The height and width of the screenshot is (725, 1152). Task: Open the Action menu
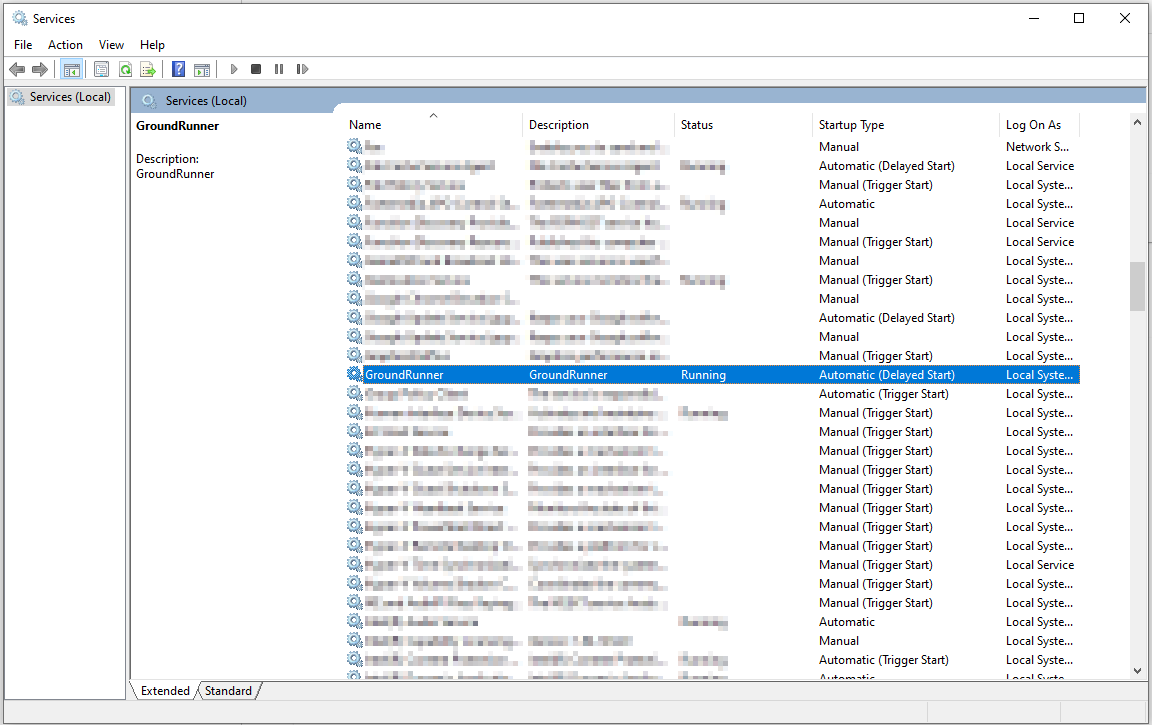pyautogui.click(x=65, y=44)
